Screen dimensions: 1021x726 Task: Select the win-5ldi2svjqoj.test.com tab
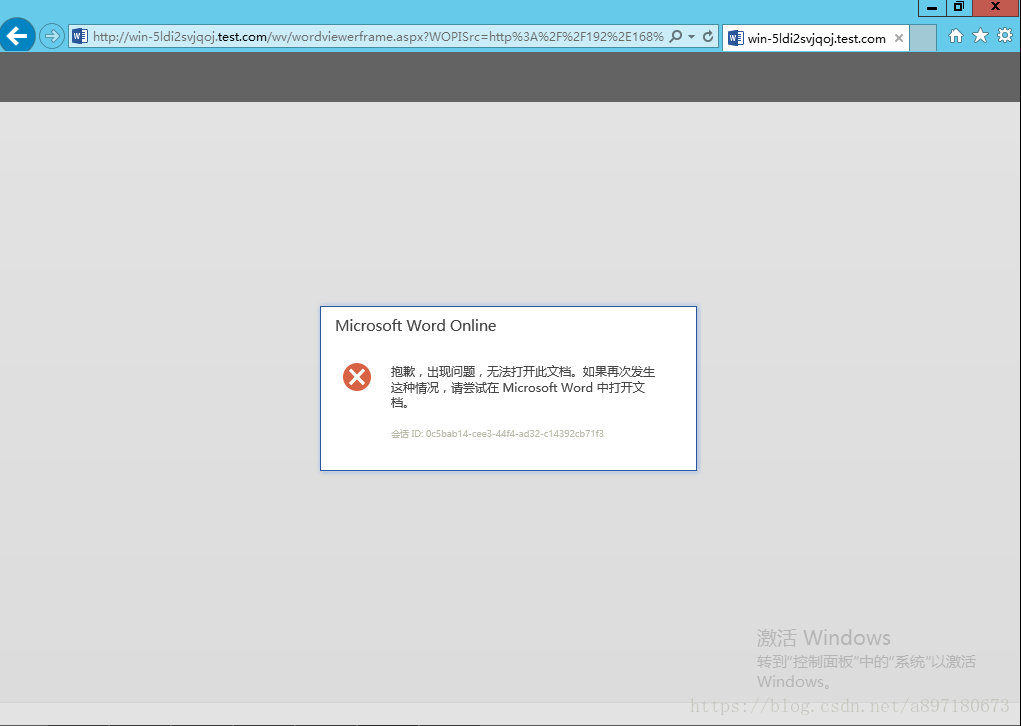point(816,38)
